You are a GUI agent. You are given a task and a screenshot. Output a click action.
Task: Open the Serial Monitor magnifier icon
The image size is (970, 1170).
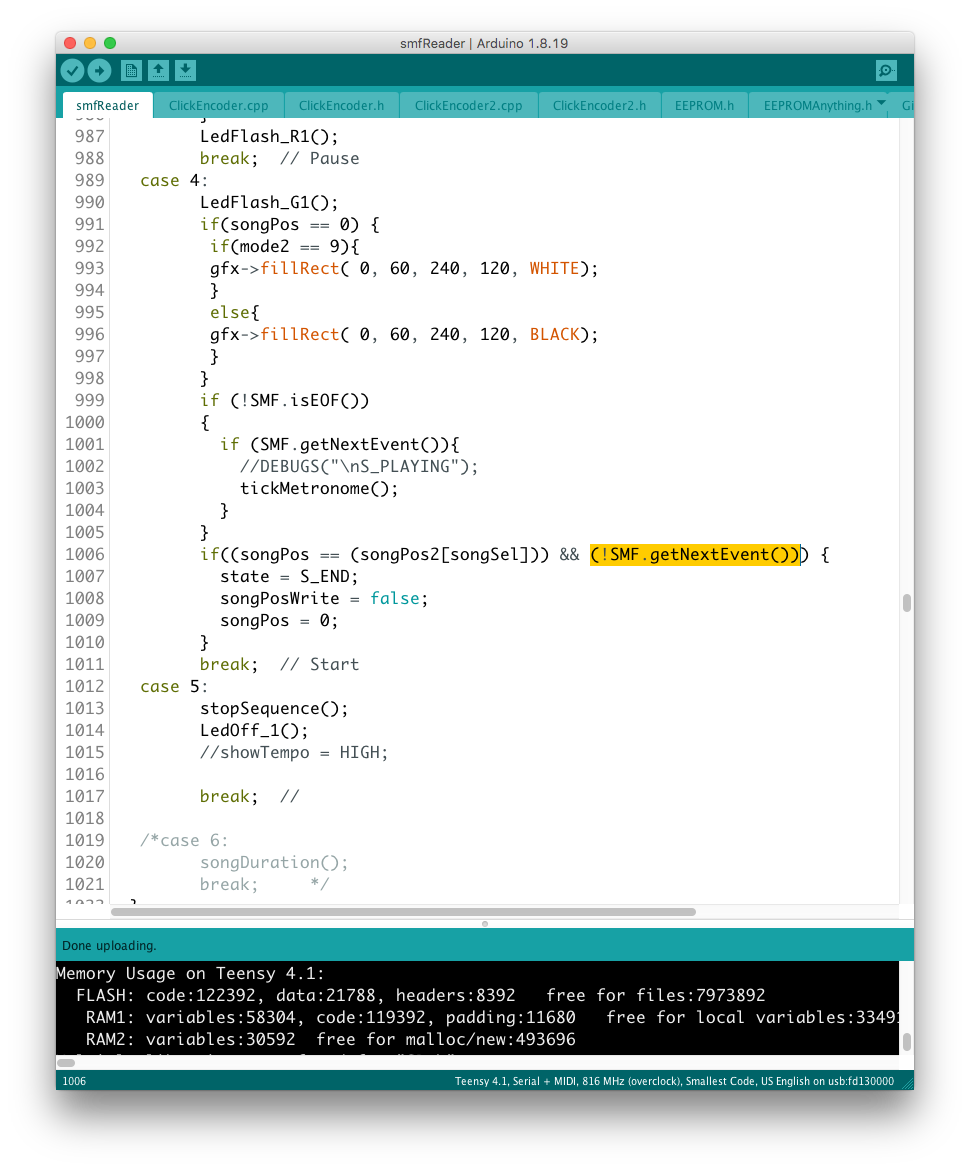pyautogui.click(x=886, y=70)
